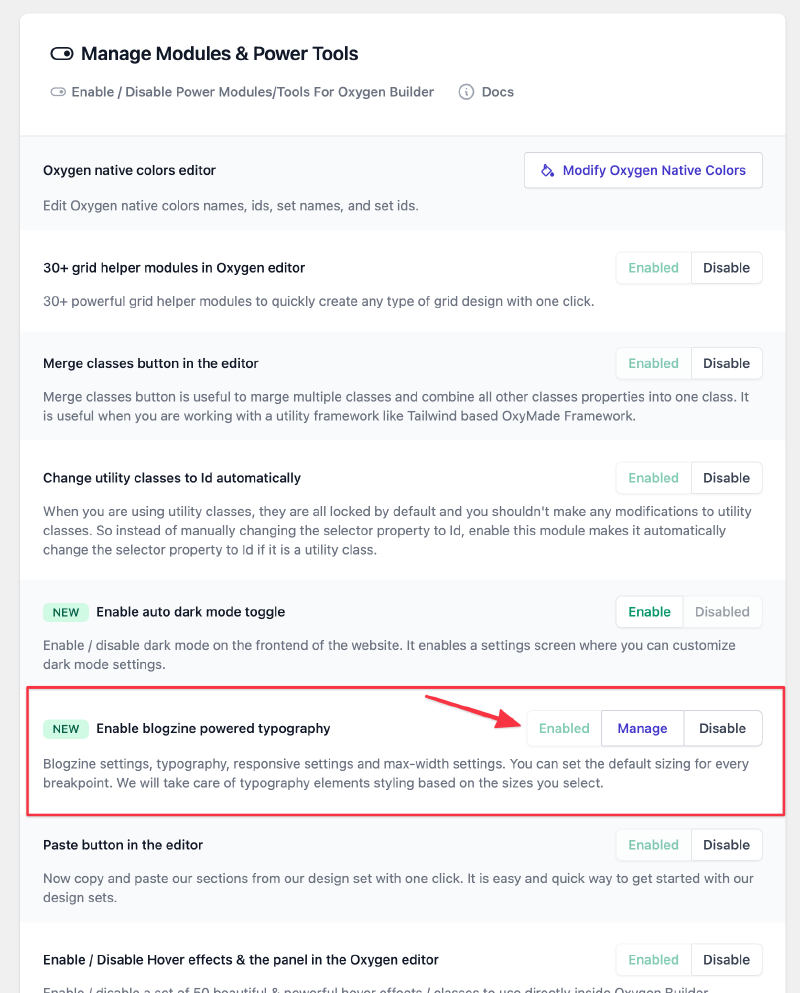Disable the 30+ grid helper modules
This screenshot has width=800, height=993.
pyautogui.click(x=726, y=268)
